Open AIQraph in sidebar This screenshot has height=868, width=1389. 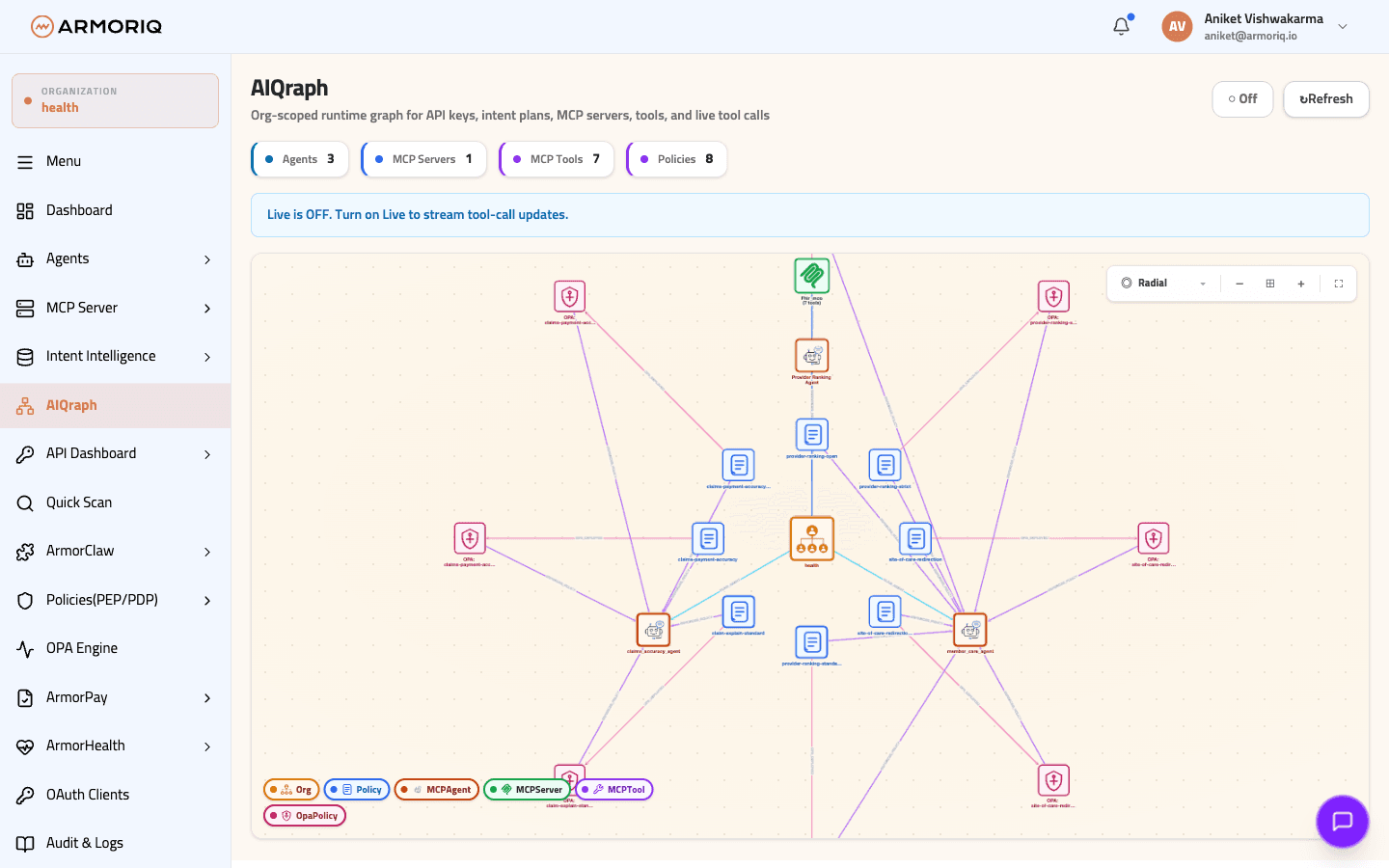pos(115,405)
